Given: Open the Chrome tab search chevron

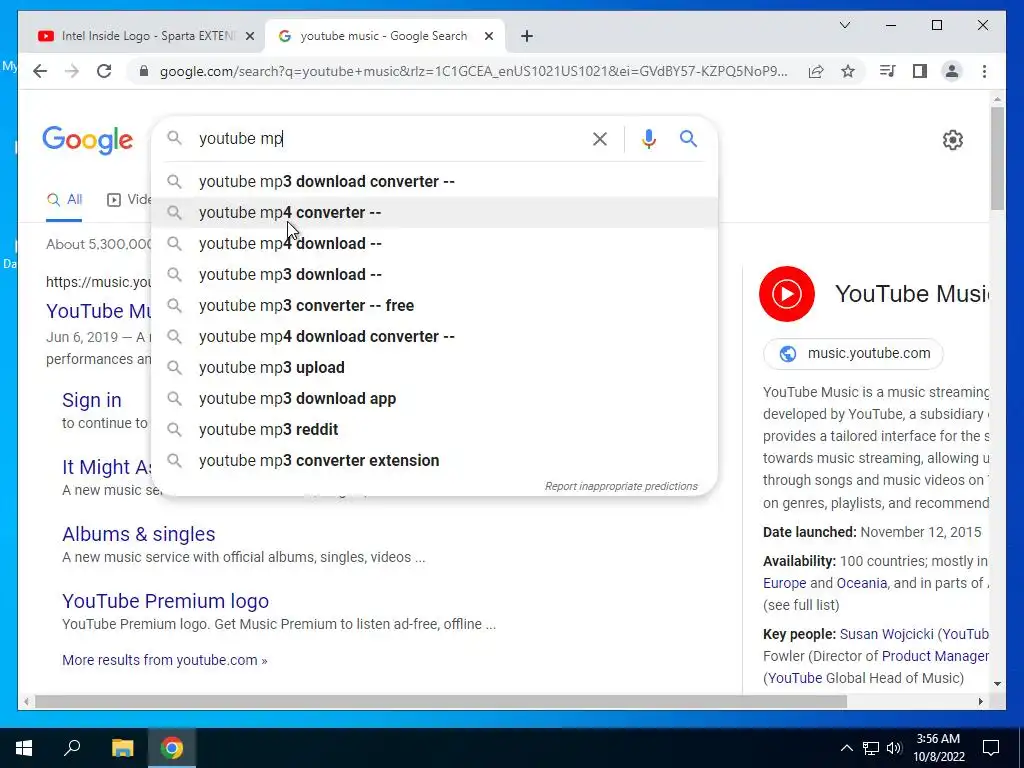Looking at the screenshot, I should pyautogui.click(x=844, y=25).
